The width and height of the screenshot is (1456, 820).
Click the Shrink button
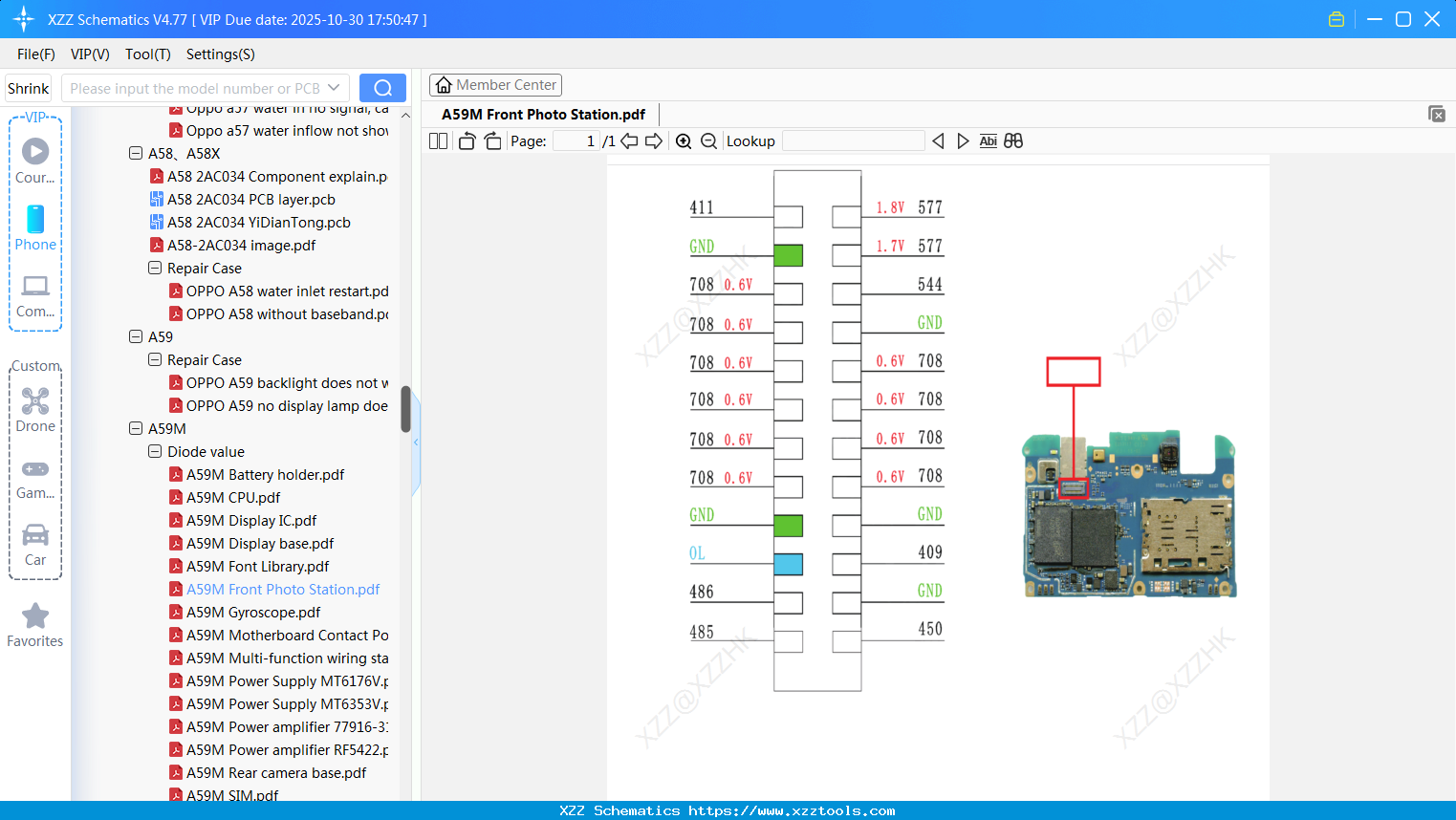coord(29,88)
